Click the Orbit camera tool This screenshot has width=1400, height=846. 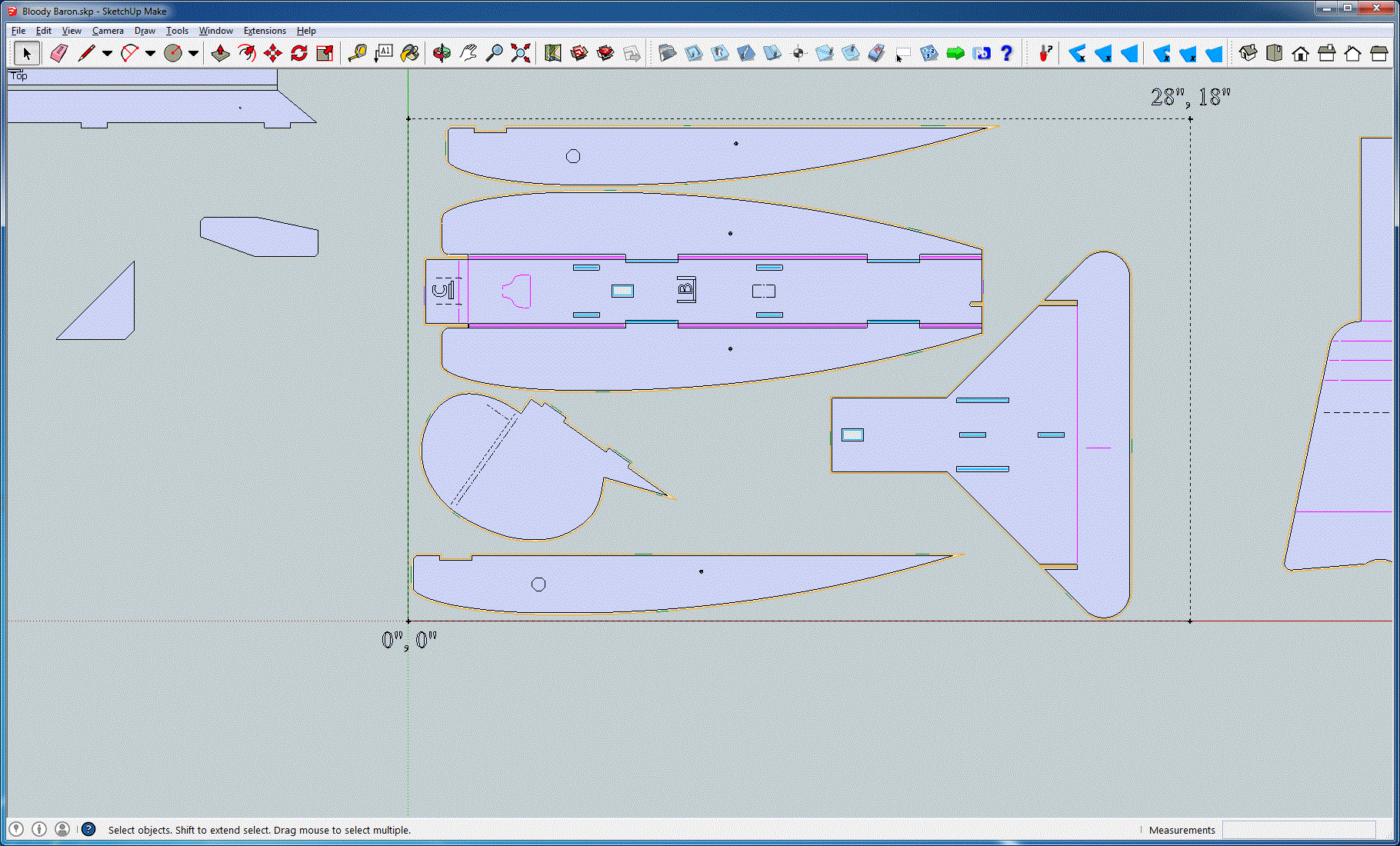tap(442, 53)
